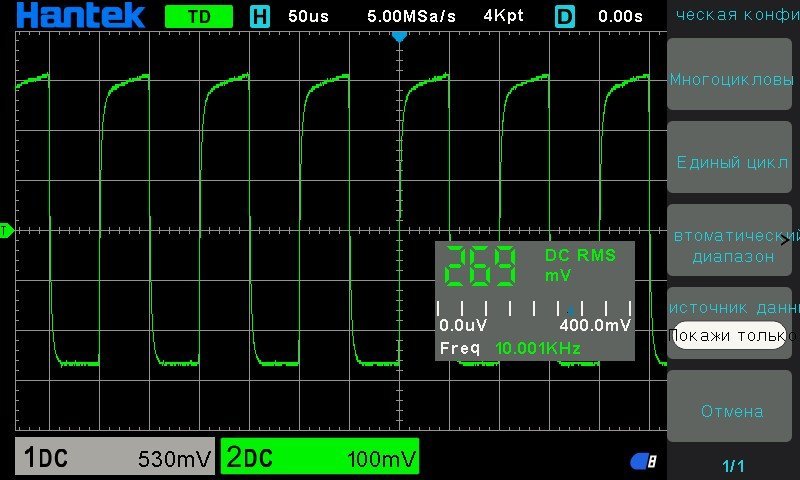The image size is (800, 480).
Task: Click the green TD trigger status indicator
Action: [198, 16]
